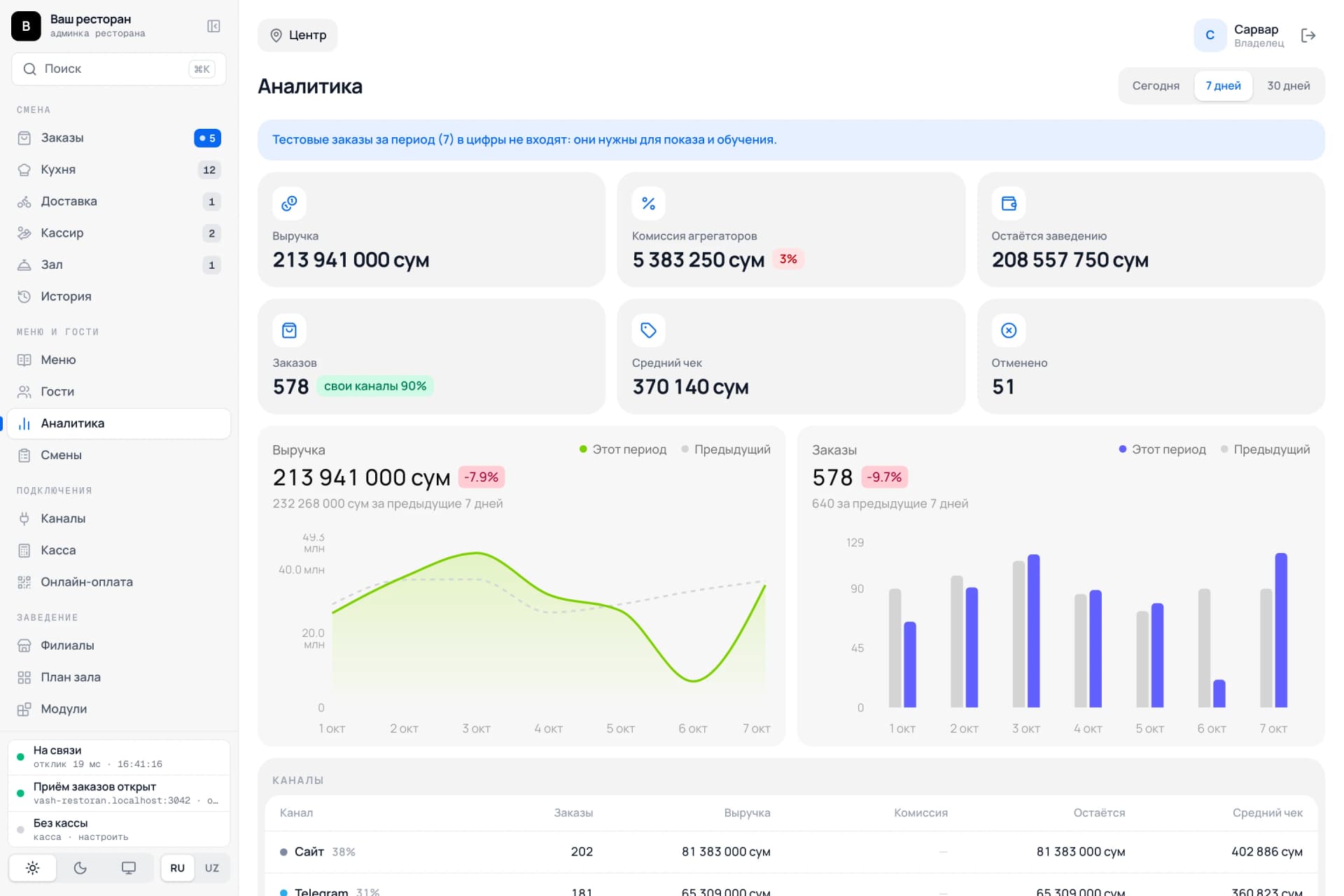The height and width of the screenshot is (896, 1344).
Task: Click the Модули icon
Action: pyautogui.click(x=24, y=709)
